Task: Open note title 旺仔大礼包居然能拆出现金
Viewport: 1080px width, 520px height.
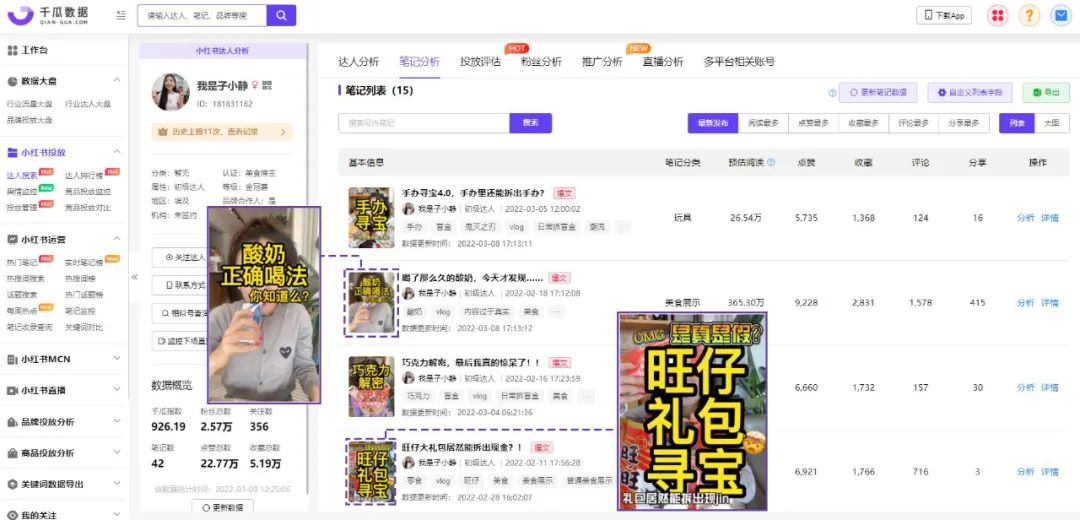Action: tap(462, 447)
